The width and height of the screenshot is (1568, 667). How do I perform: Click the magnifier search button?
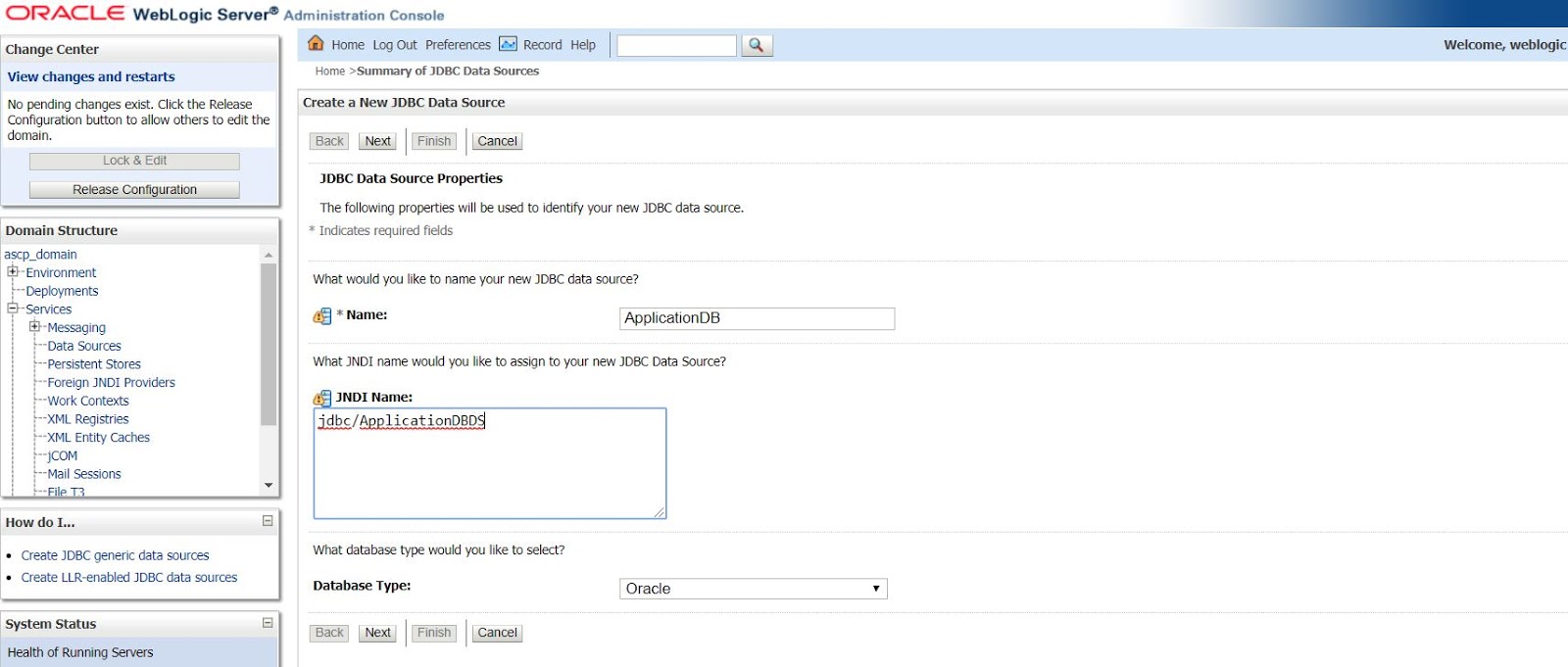pyautogui.click(x=757, y=45)
